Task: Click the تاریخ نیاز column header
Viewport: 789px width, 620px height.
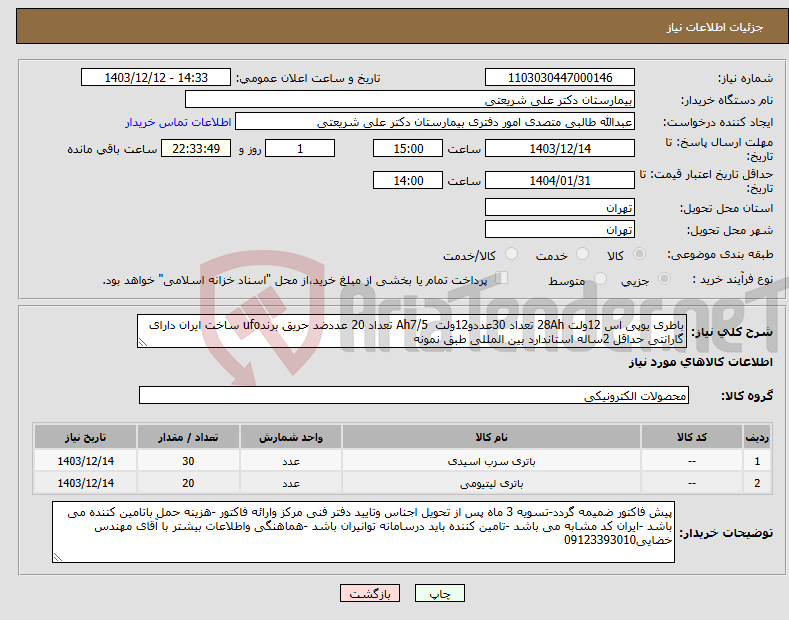Action: click(x=86, y=437)
